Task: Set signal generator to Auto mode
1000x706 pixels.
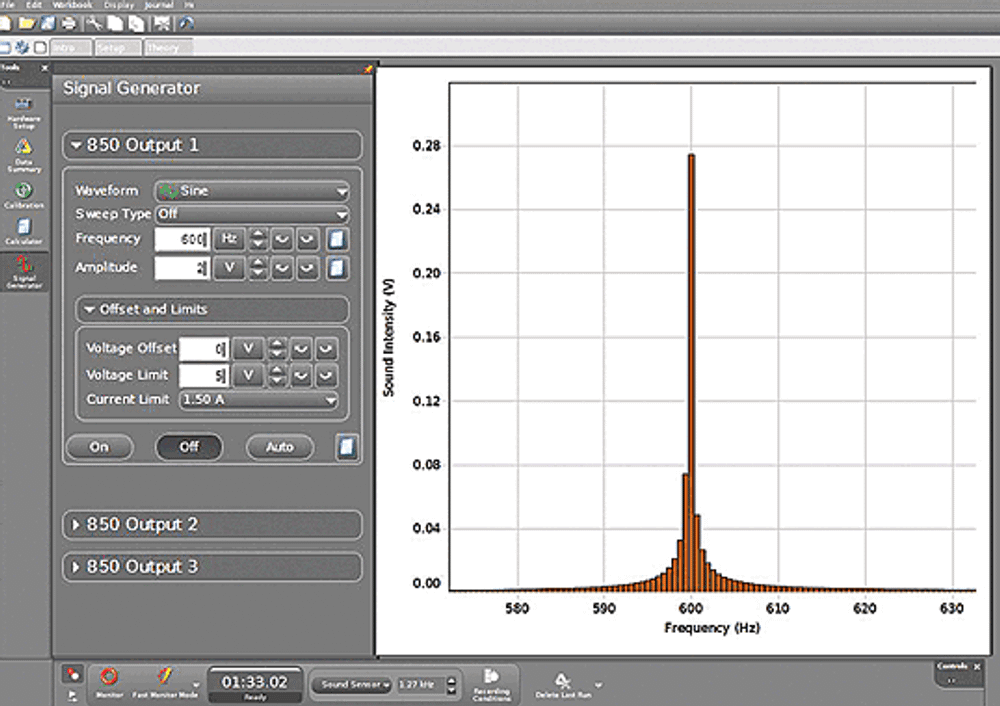Action: point(279,447)
